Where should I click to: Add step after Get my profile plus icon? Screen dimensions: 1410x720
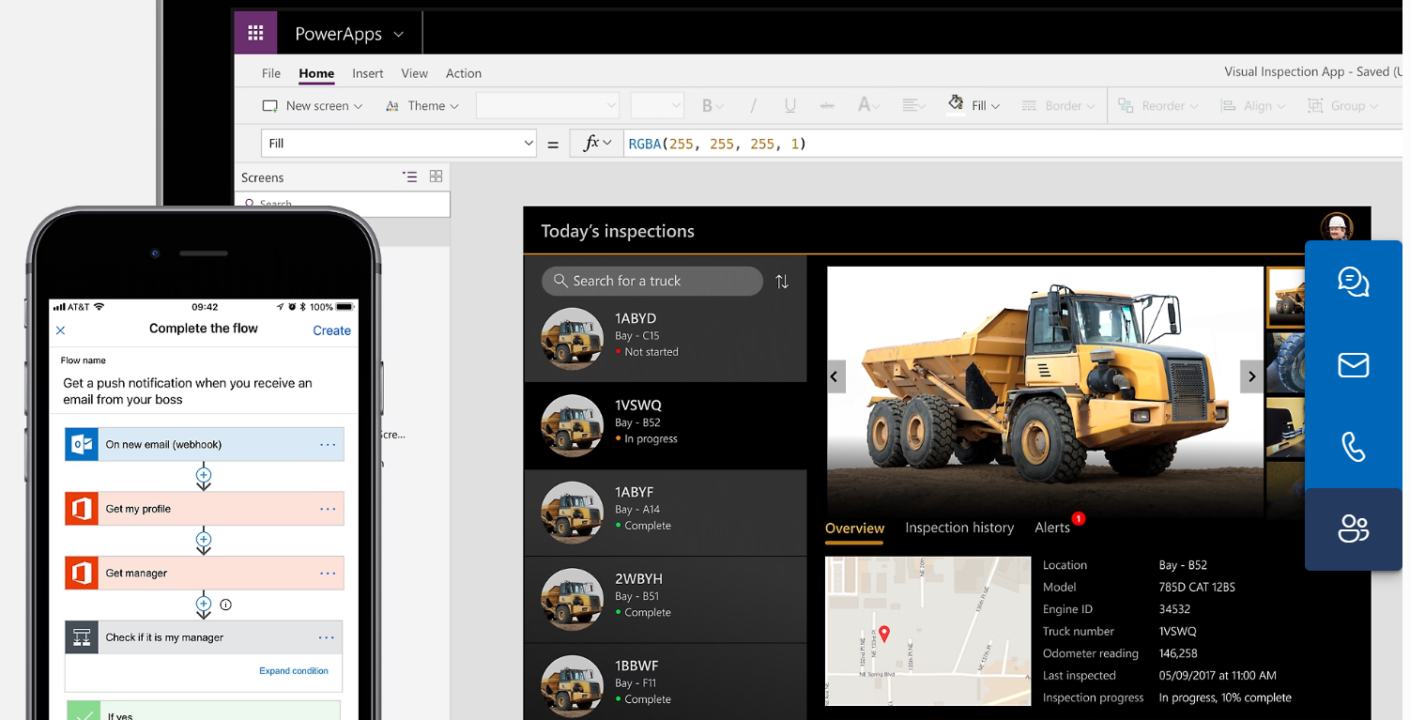[x=203, y=540]
